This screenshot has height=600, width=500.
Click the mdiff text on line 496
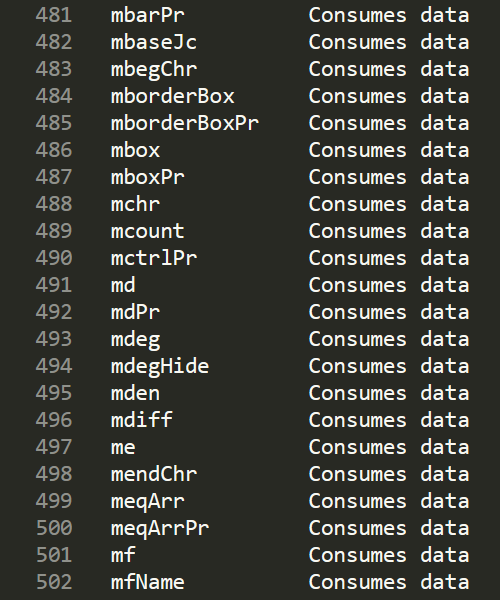pos(142,420)
